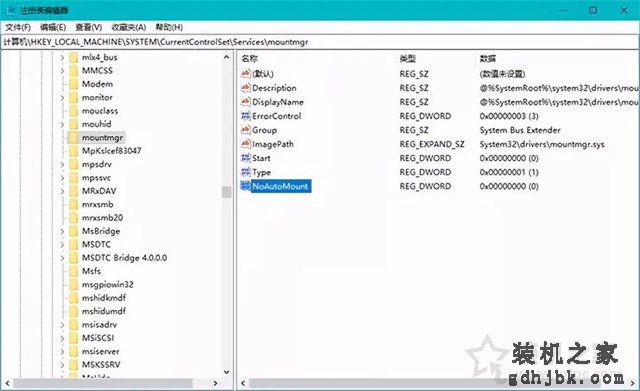Select the monitor key label
Image resolution: width=640 pixels, height=391 pixels.
(97, 98)
